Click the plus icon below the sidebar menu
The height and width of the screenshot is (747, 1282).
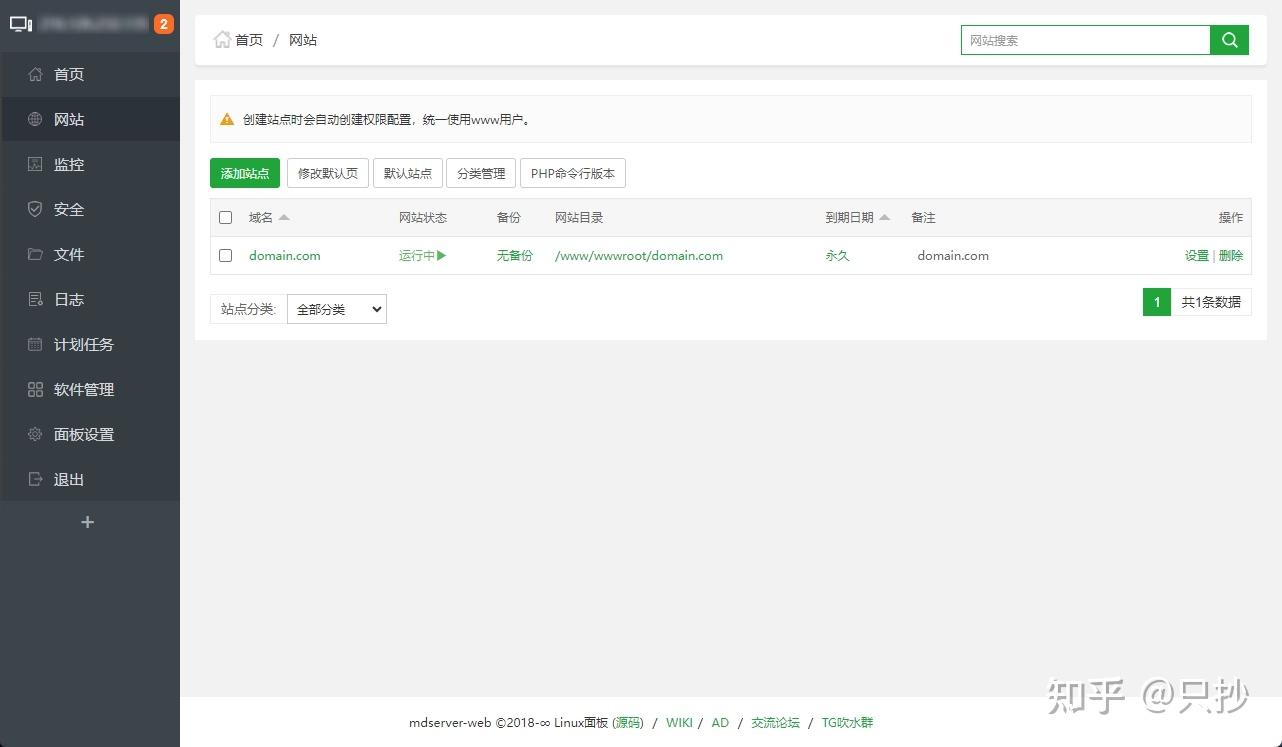click(x=87, y=521)
